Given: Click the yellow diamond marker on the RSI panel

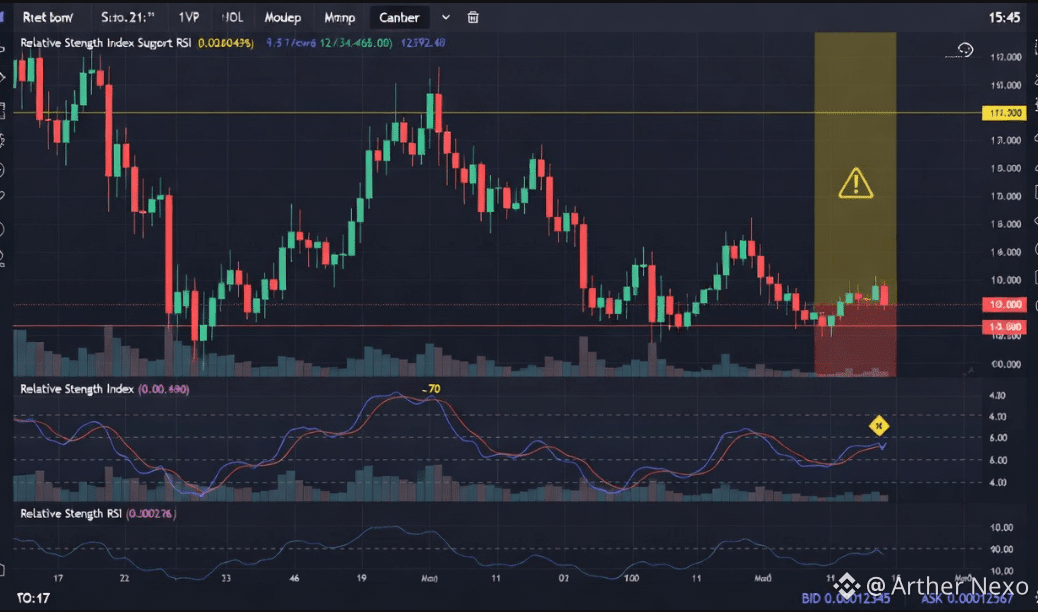Looking at the screenshot, I should point(878,426).
